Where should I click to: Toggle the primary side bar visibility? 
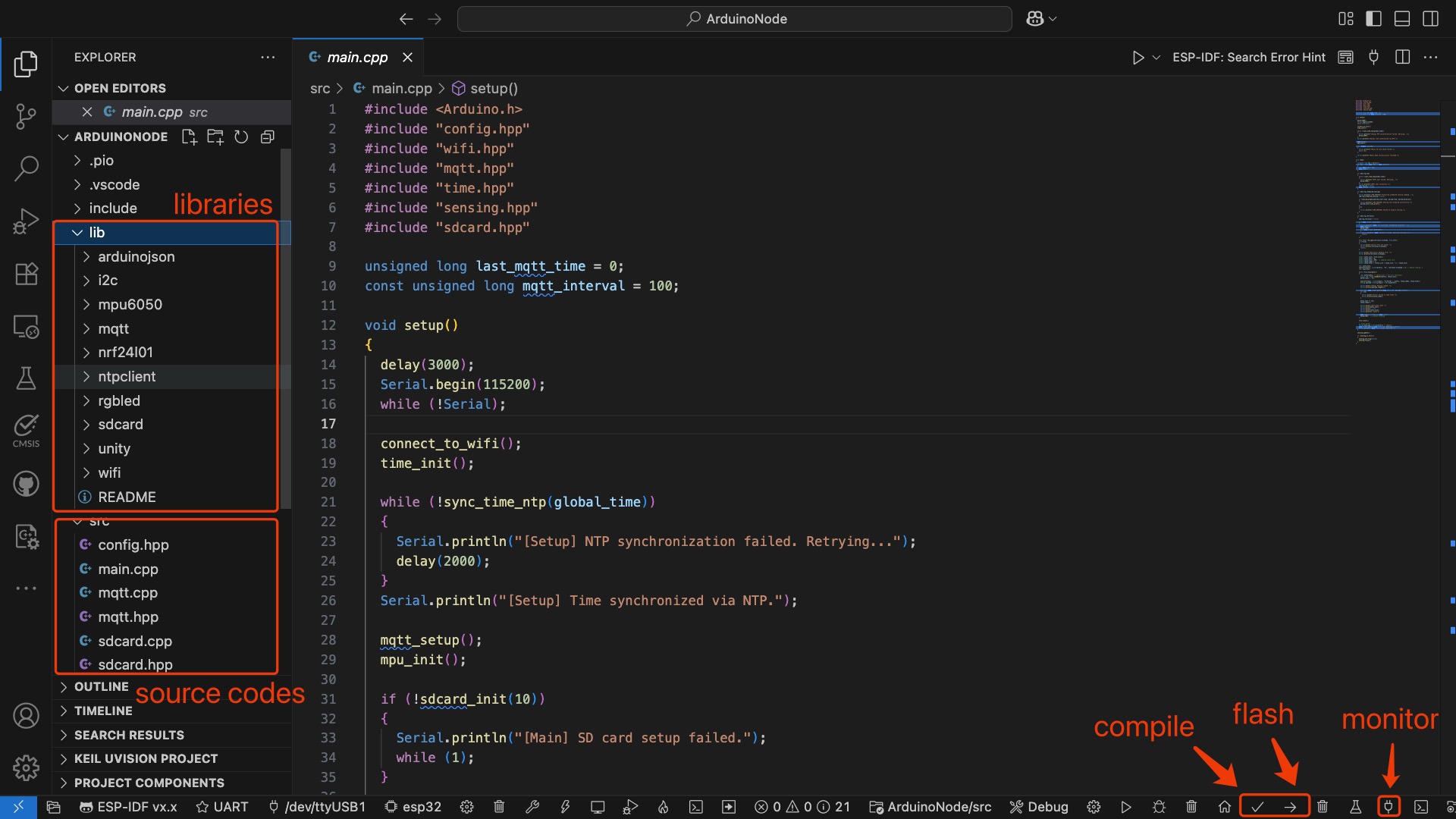1373,19
